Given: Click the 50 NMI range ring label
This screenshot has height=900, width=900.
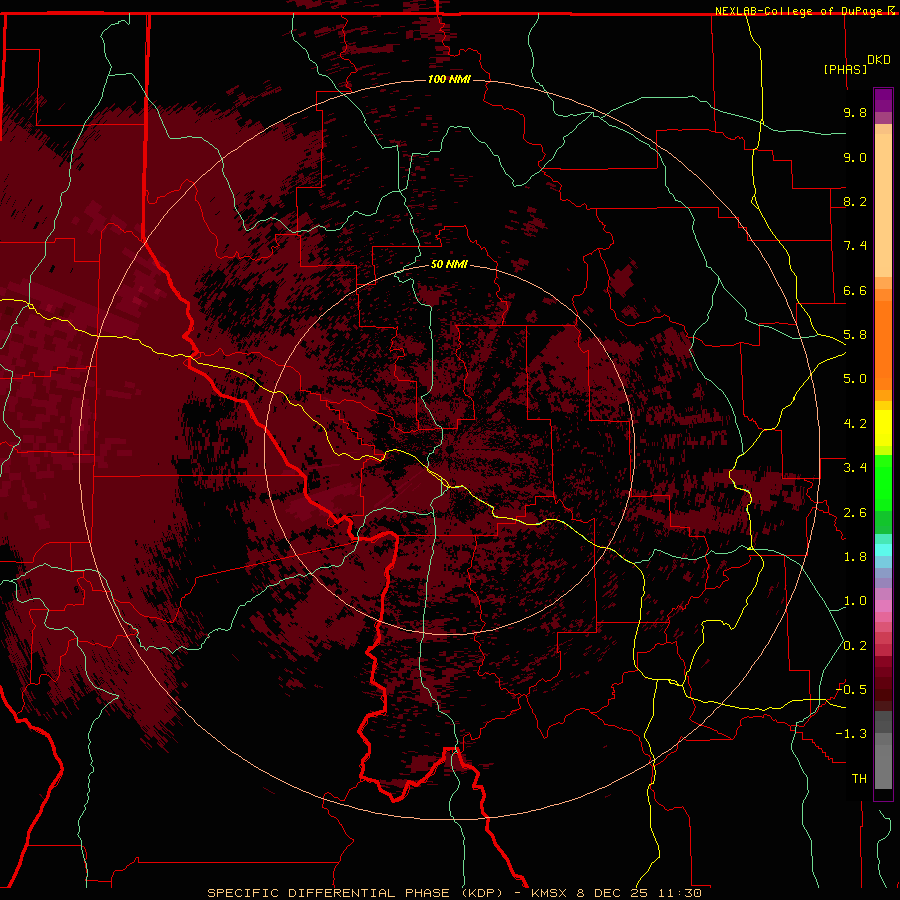Looking at the screenshot, I should (x=449, y=264).
